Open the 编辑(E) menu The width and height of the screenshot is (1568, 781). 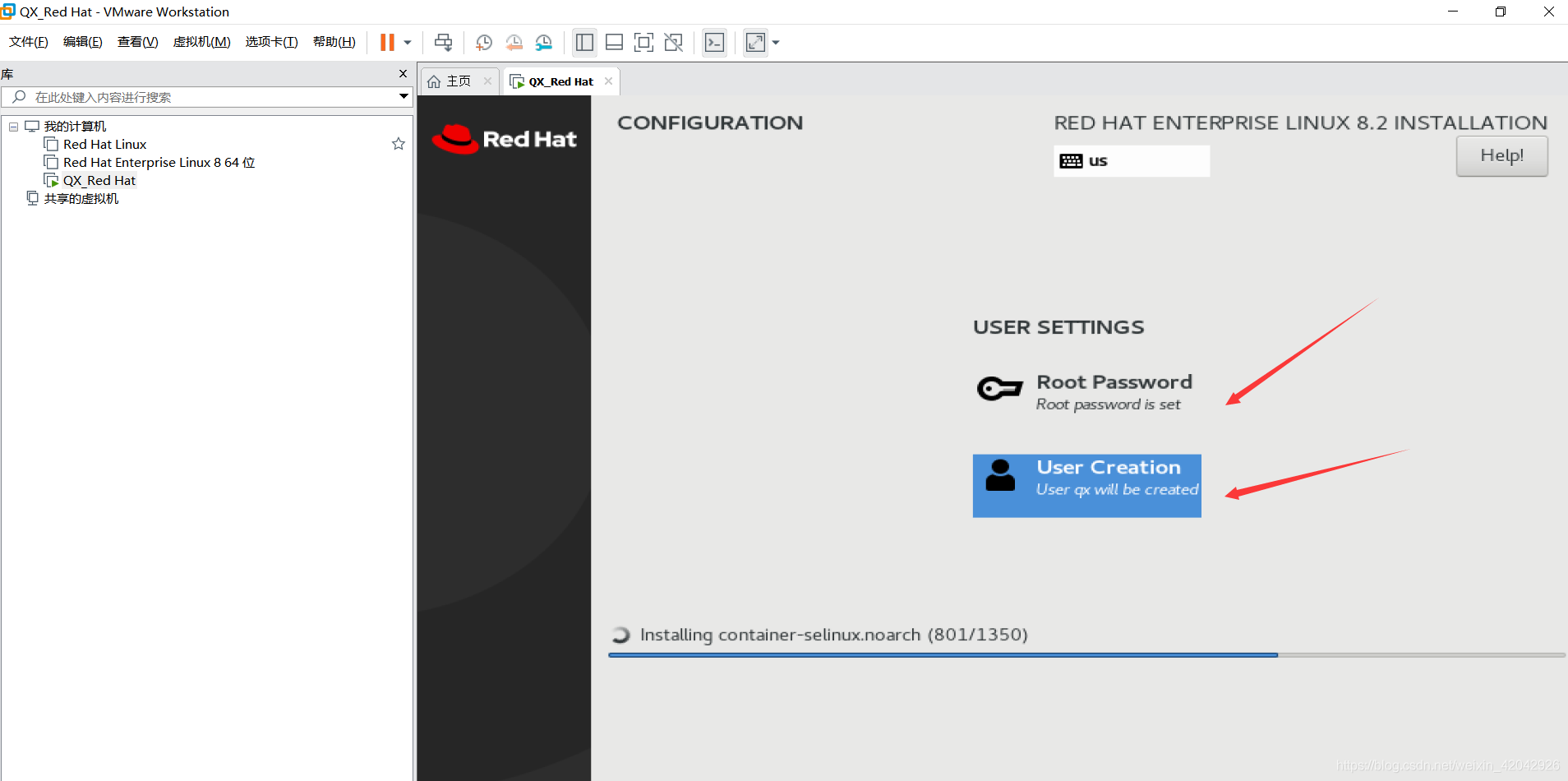[x=83, y=42]
